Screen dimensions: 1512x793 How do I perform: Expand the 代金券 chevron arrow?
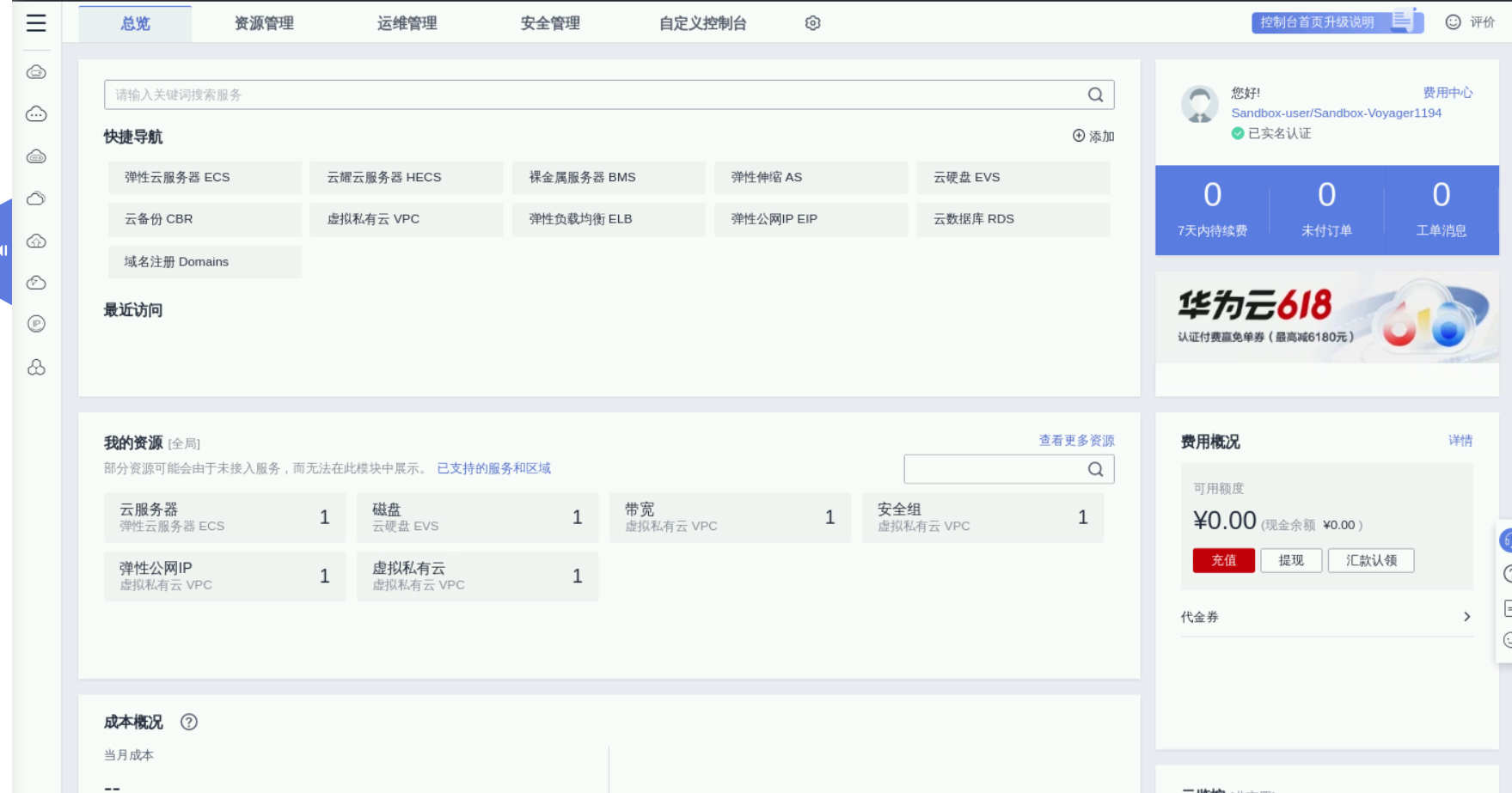click(1466, 617)
